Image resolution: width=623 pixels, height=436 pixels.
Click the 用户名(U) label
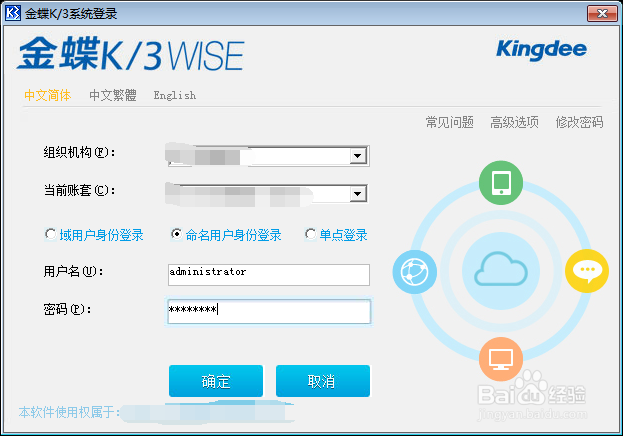[73, 271]
